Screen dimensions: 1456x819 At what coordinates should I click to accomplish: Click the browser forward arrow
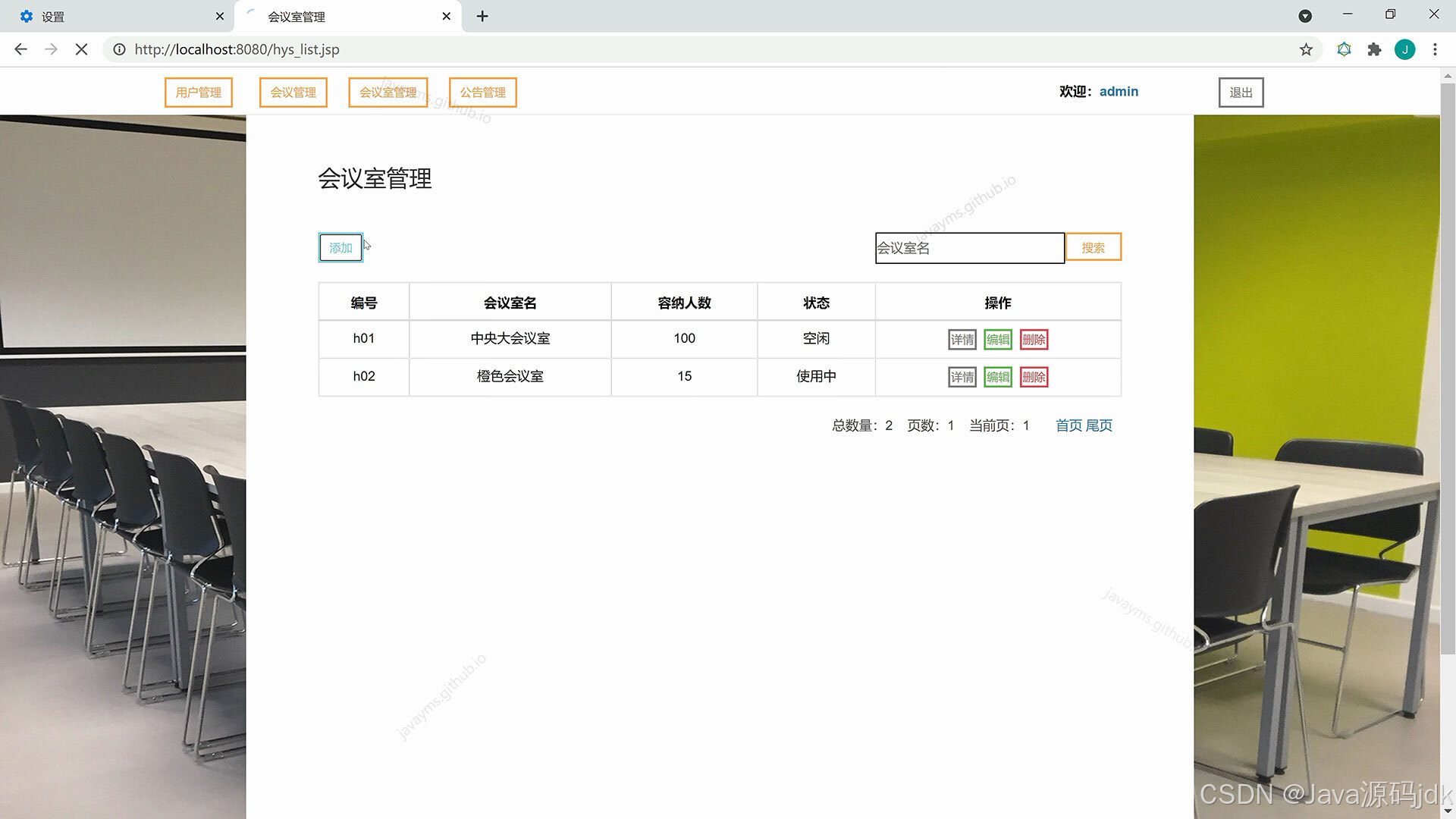pos(51,49)
